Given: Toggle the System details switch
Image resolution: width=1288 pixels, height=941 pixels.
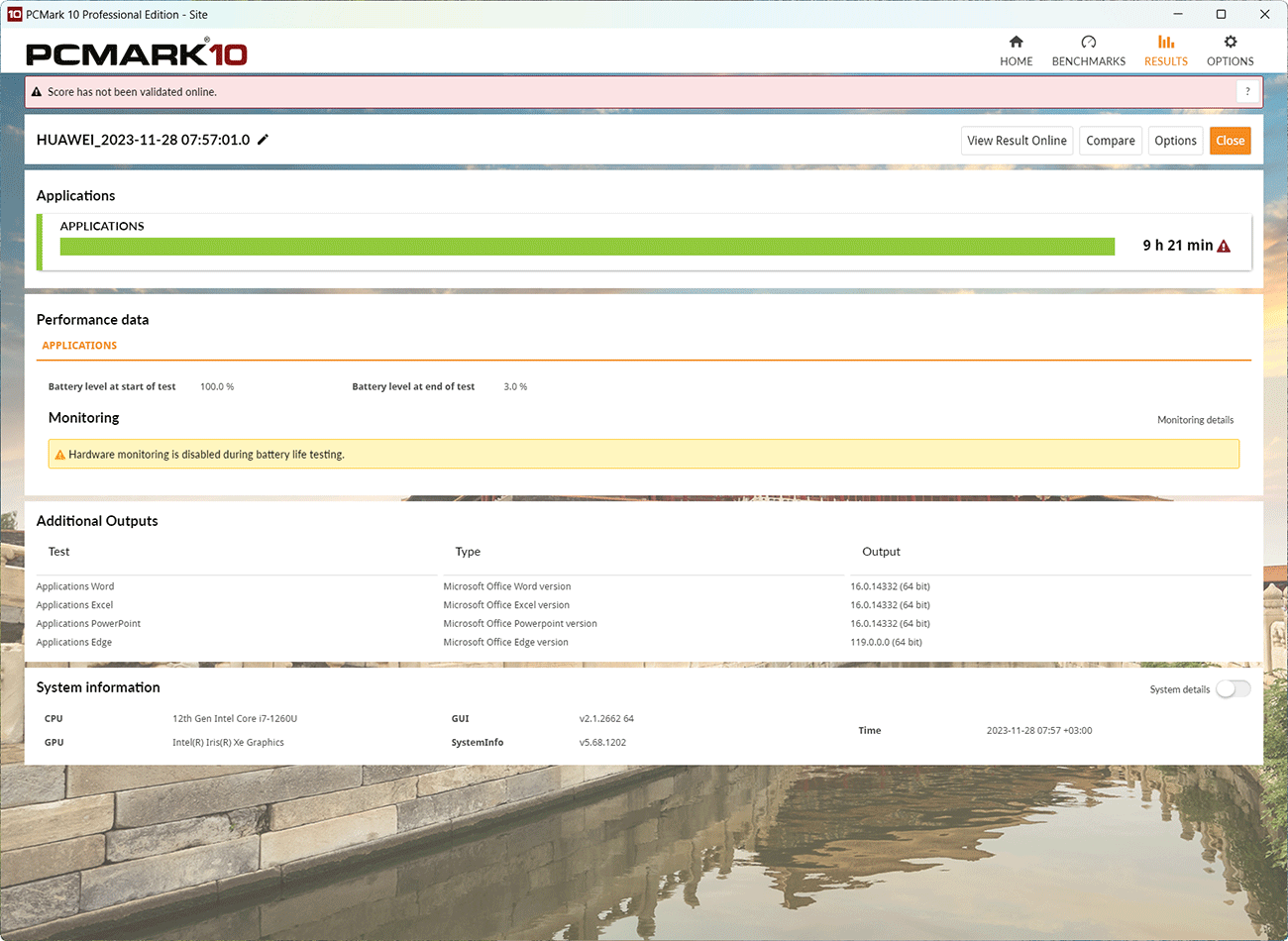Looking at the screenshot, I should click(1234, 689).
